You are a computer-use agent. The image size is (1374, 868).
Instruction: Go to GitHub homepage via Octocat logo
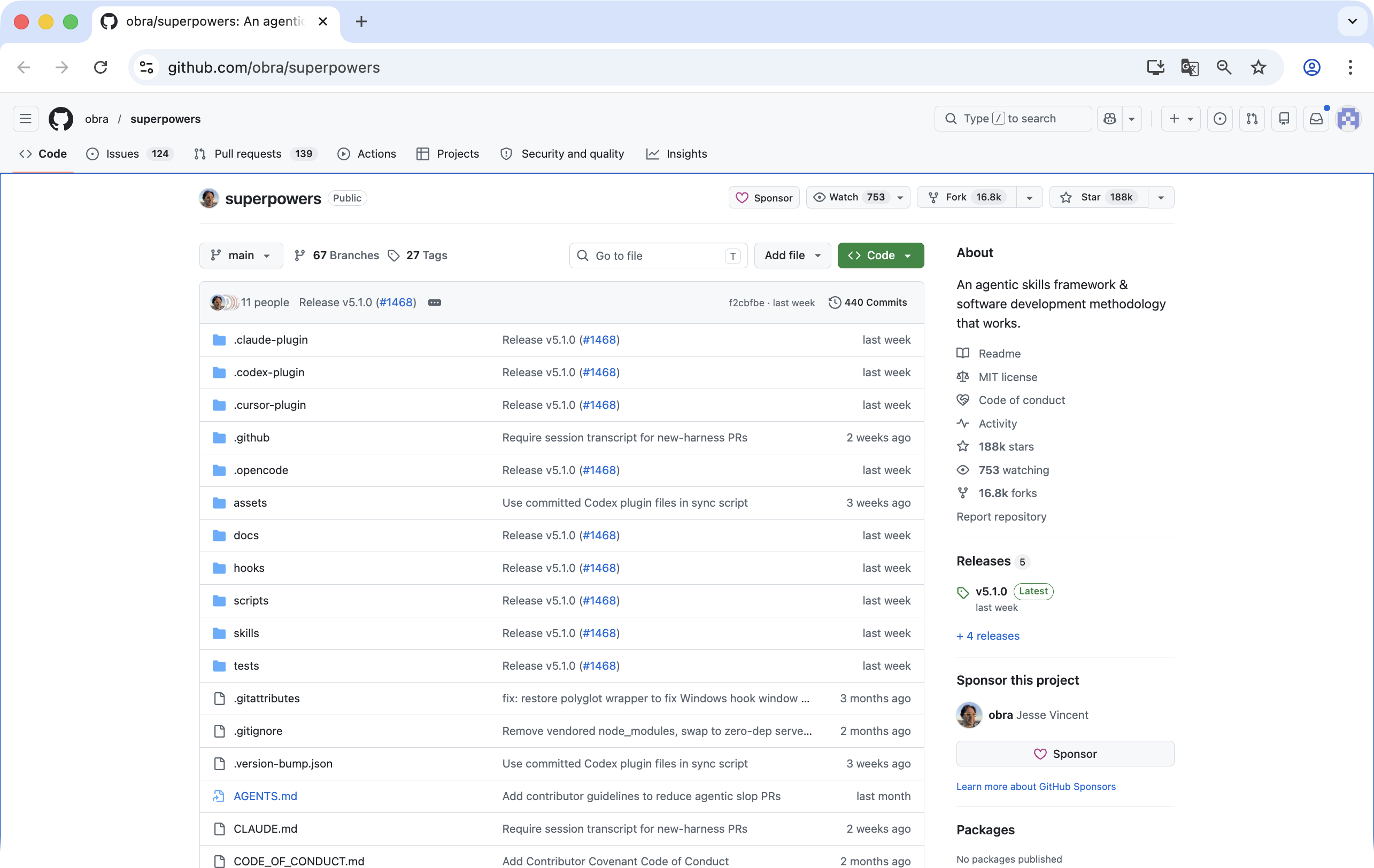61,119
